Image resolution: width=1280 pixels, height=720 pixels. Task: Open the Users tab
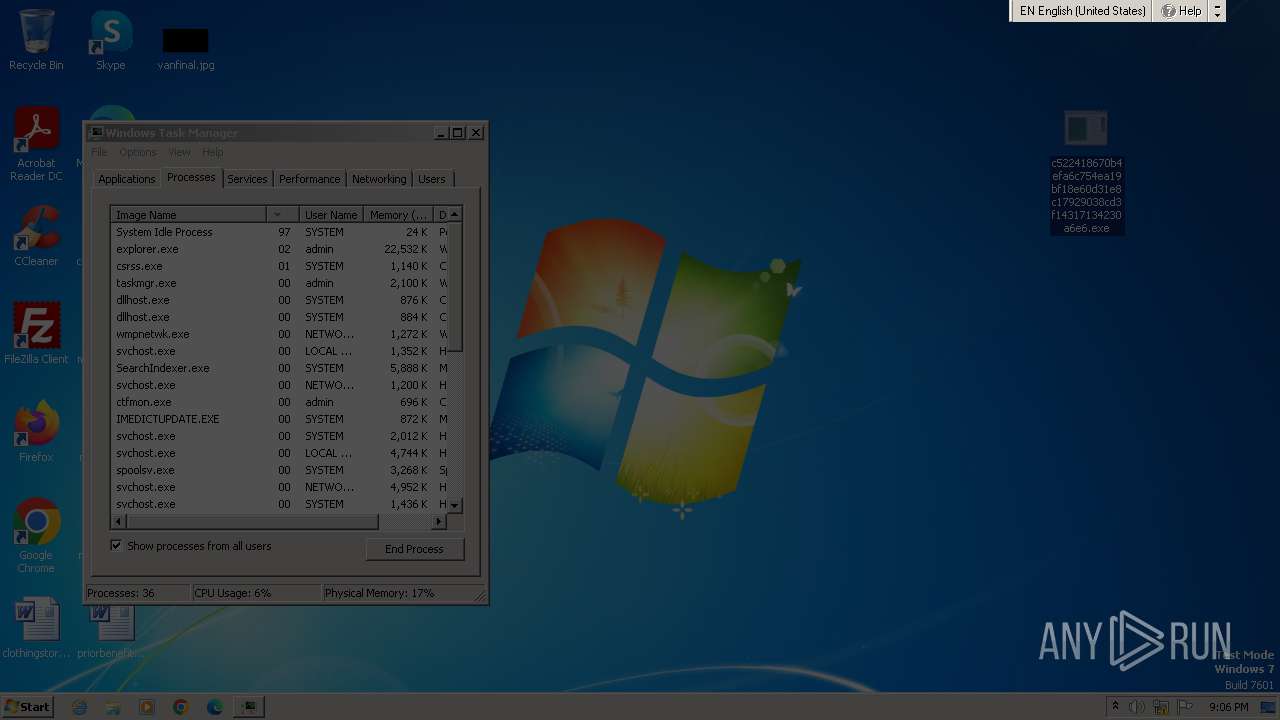click(432, 179)
